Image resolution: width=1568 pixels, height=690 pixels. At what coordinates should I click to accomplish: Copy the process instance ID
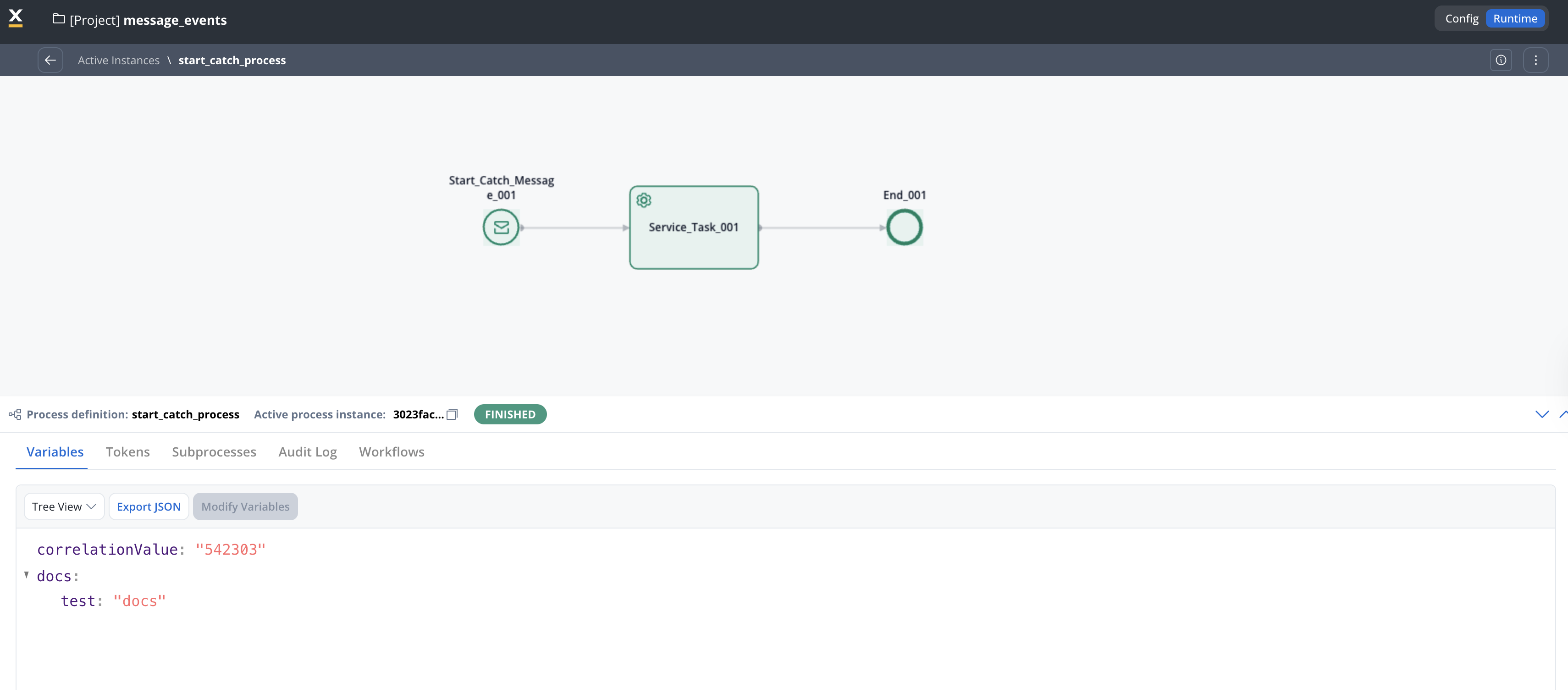click(452, 414)
